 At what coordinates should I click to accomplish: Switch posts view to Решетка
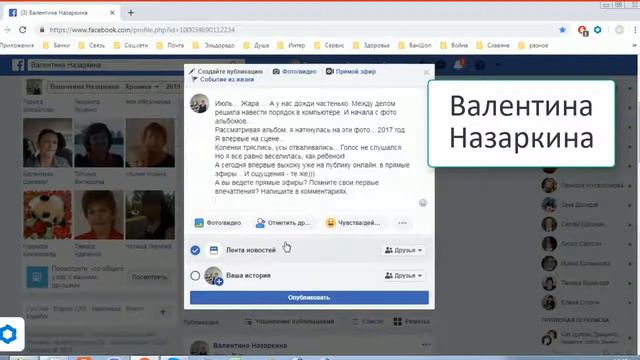pyautogui.click(x=411, y=322)
